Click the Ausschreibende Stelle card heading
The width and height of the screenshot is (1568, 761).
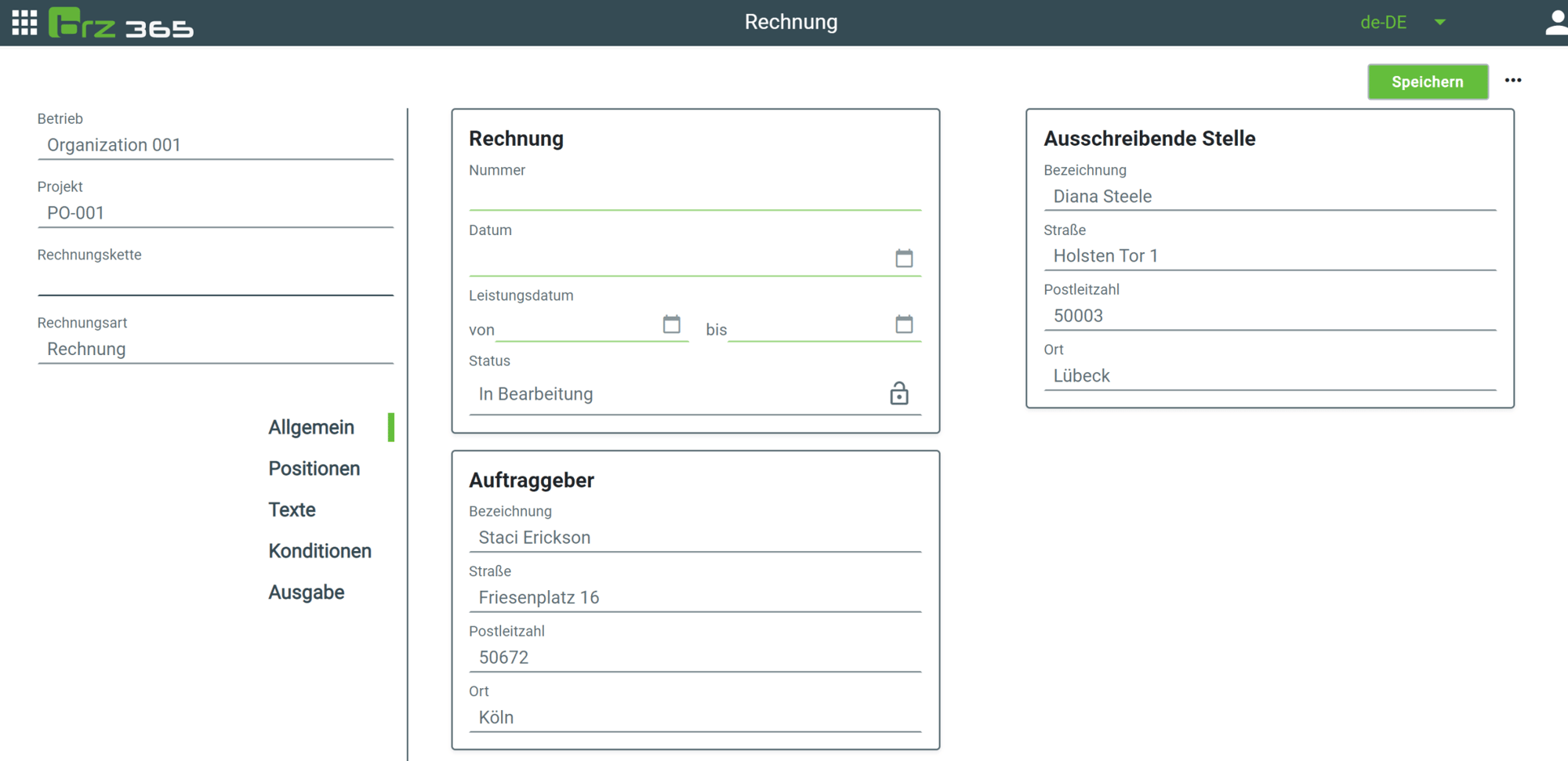click(x=1149, y=139)
